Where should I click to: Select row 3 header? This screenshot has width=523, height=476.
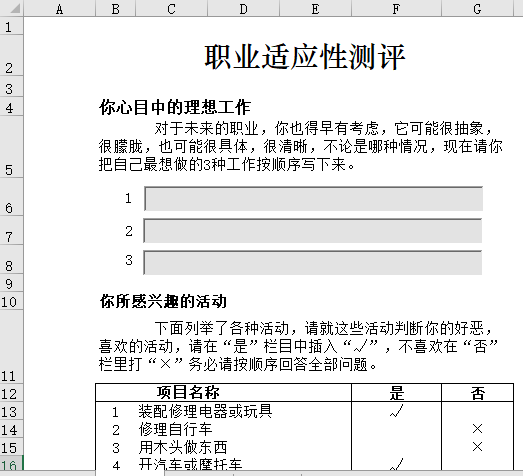[x=12, y=86]
